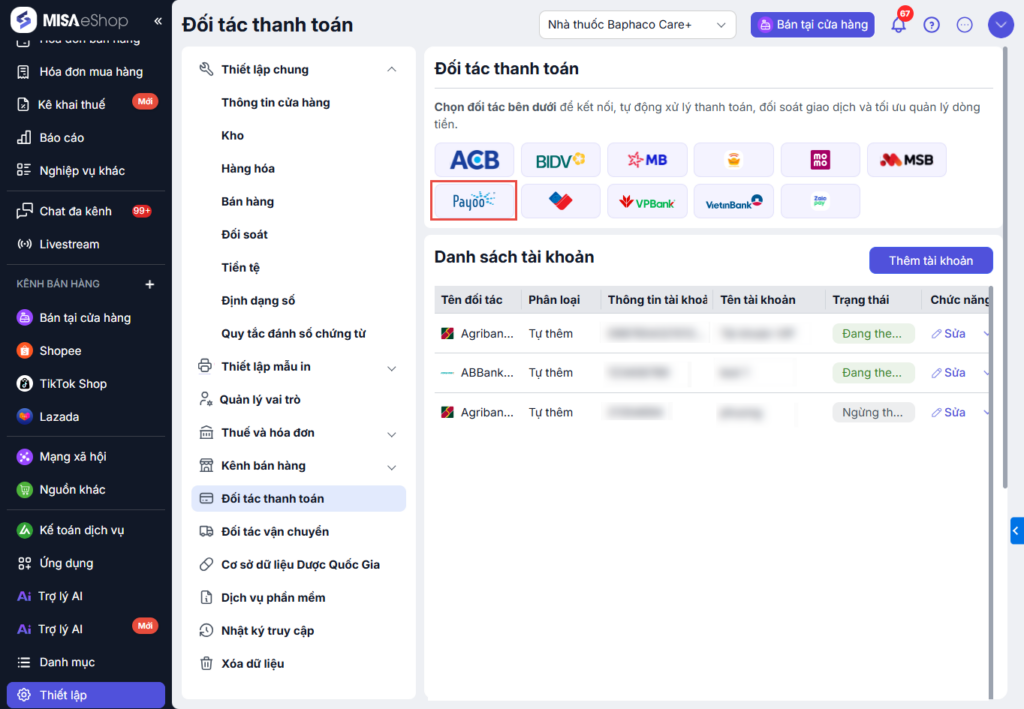Select the MoMo payment partner tile
The width and height of the screenshot is (1024, 709).
(820, 160)
